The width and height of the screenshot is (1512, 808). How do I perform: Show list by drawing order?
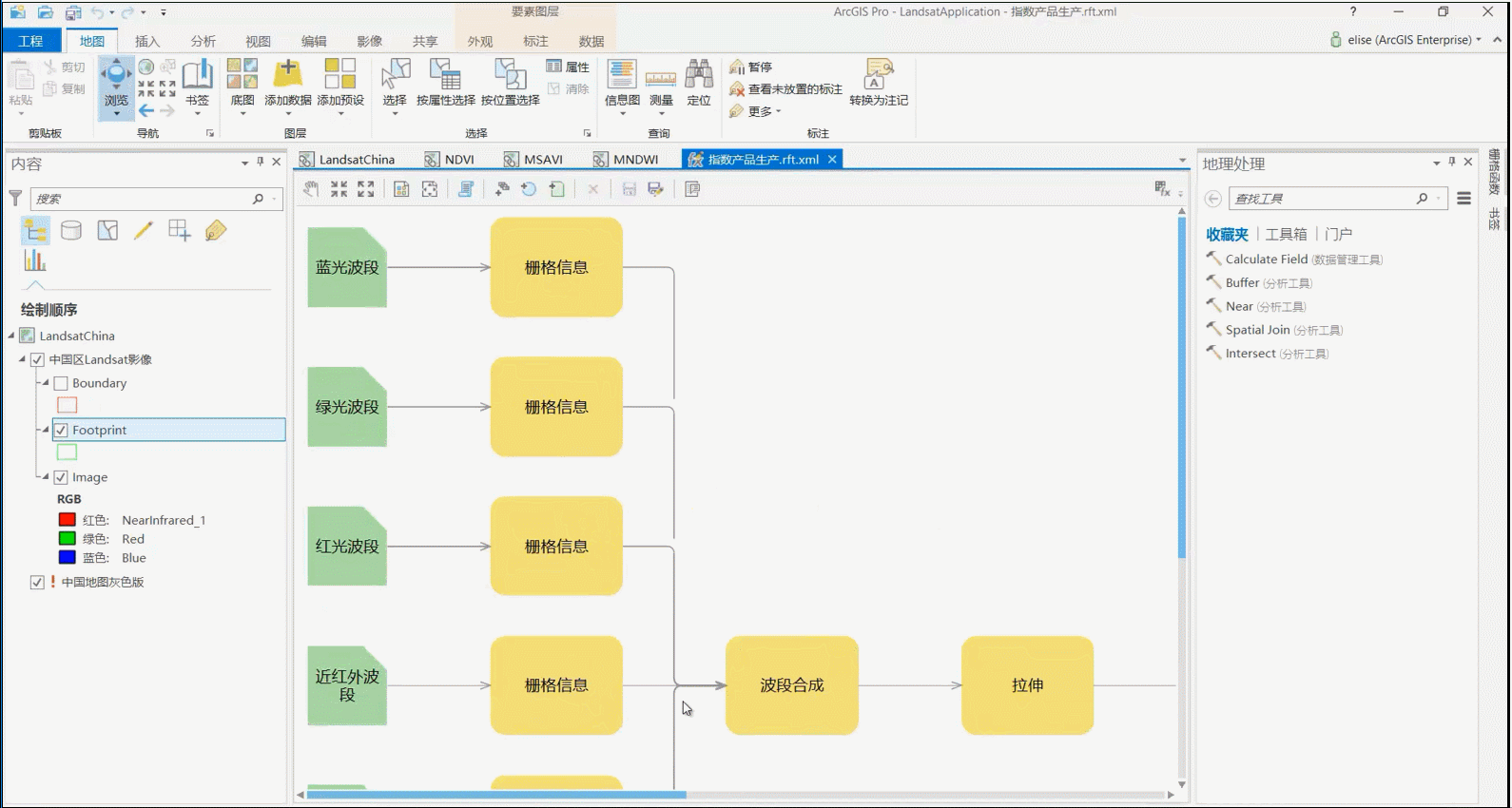tap(35, 230)
